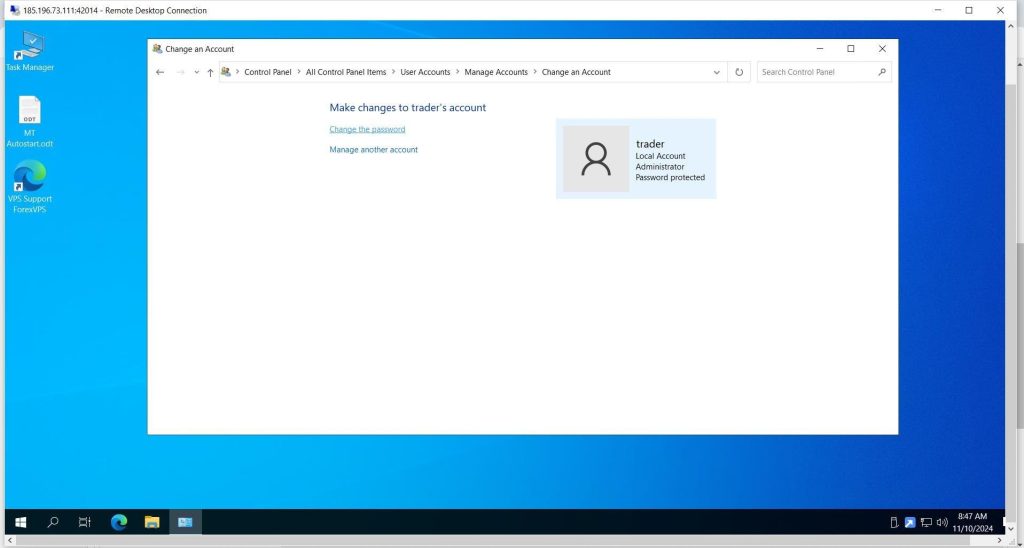Expand chevron after User Accounts breadcrumb

point(458,73)
